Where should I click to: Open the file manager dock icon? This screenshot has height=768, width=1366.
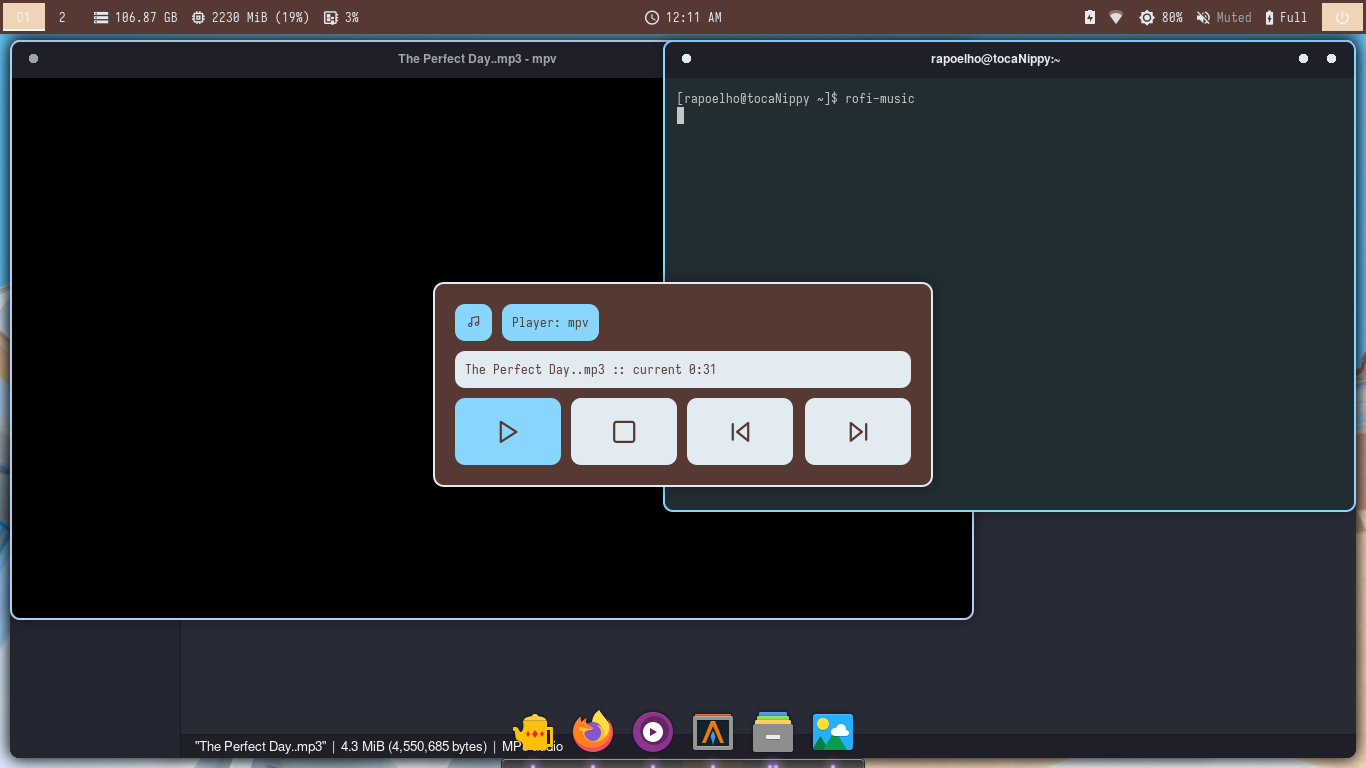point(773,732)
